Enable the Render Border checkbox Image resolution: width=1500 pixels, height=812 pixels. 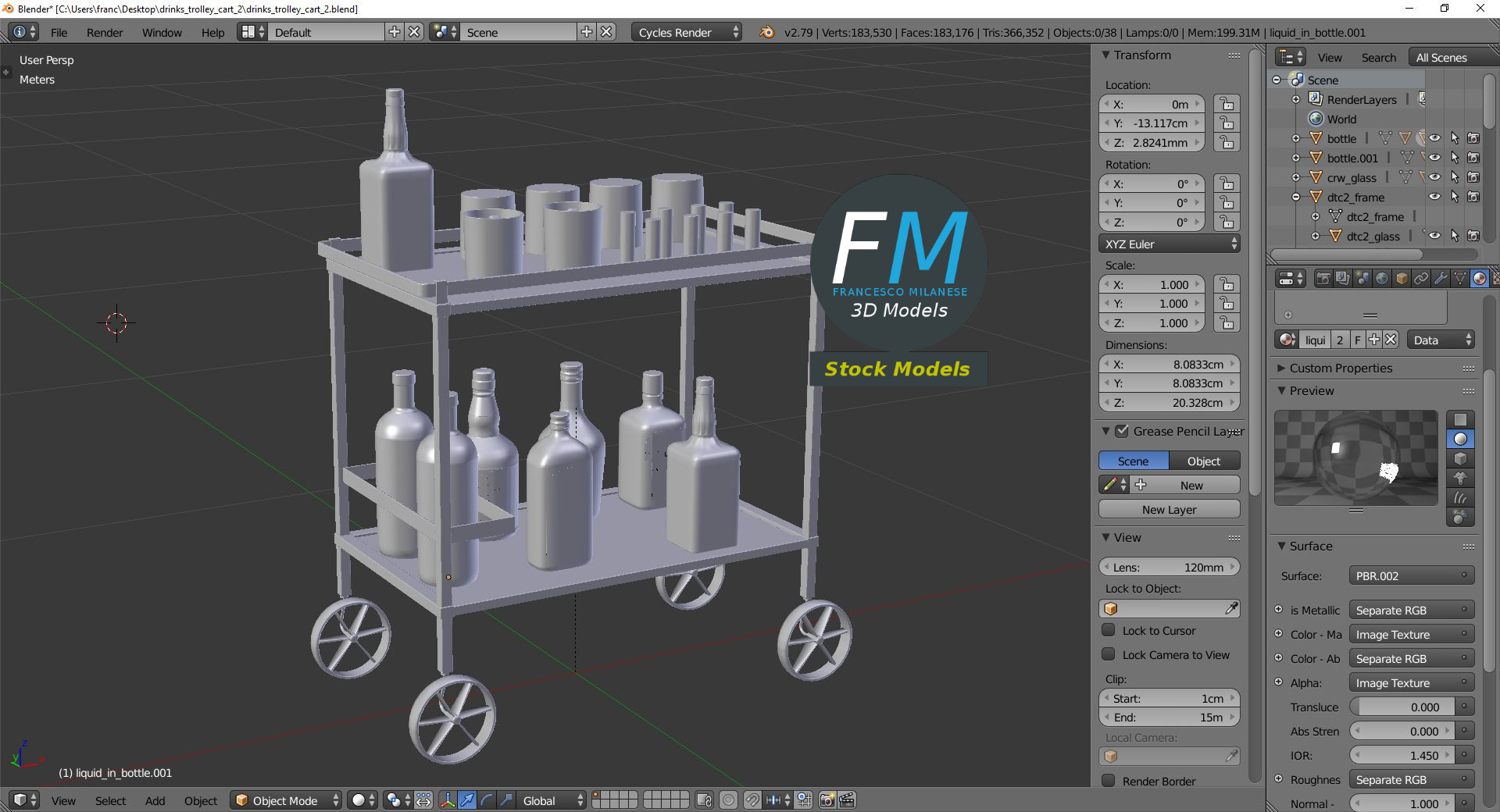click(x=1108, y=781)
